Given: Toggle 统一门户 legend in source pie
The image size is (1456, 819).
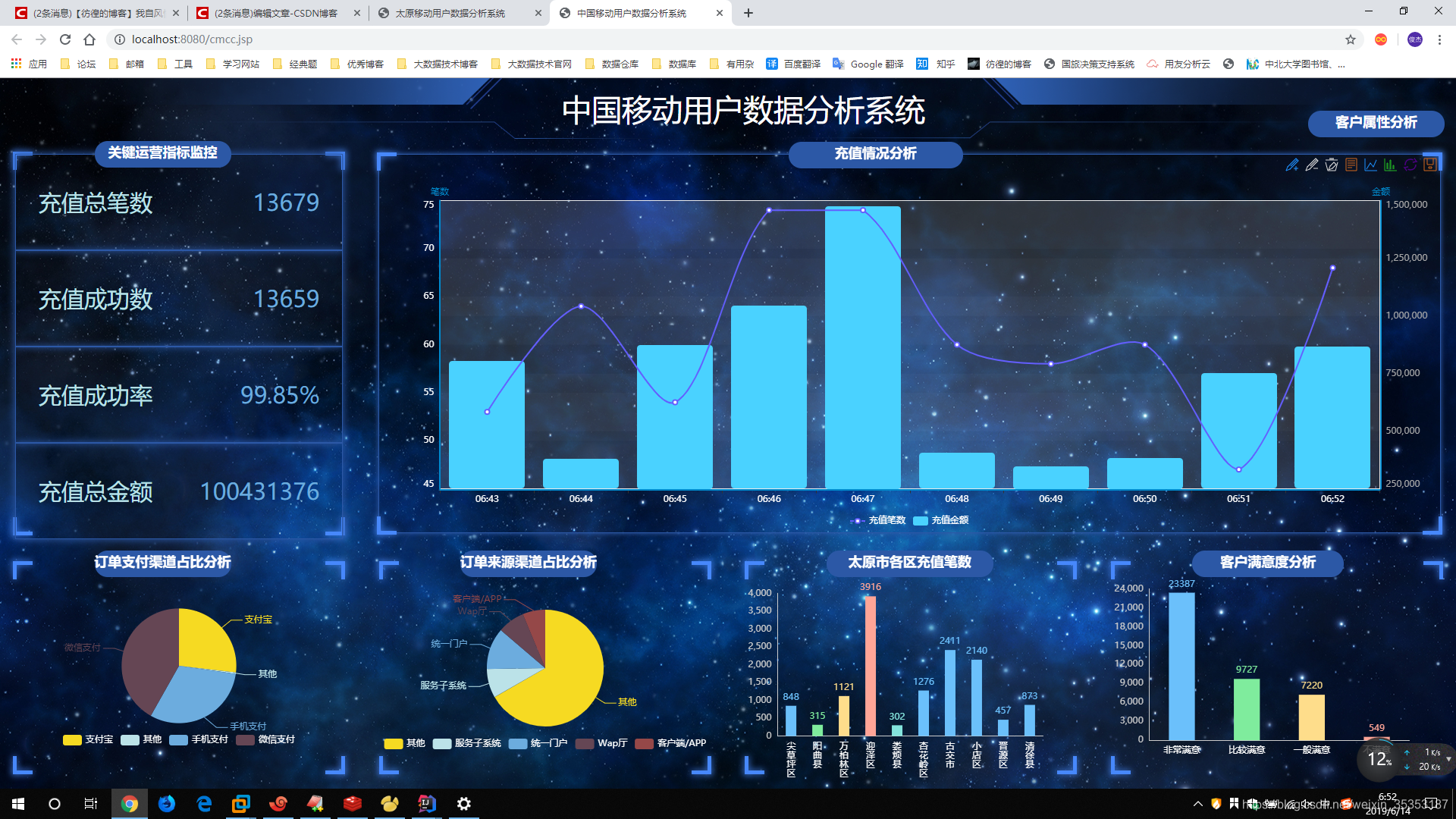Looking at the screenshot, I should [x=538, y=743].
